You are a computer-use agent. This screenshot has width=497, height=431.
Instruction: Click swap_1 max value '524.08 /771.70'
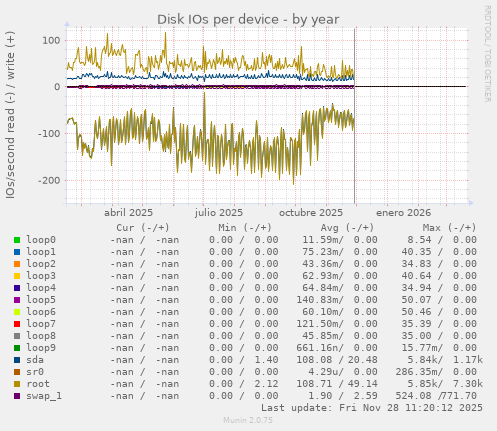pos(436,396)
